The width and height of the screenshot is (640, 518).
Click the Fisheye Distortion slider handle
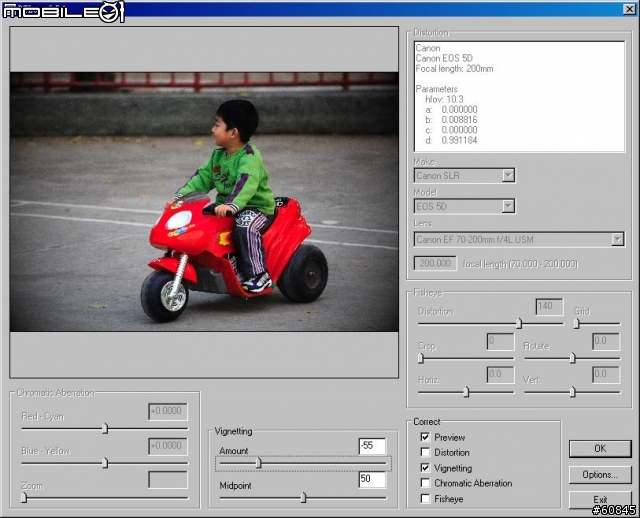519,324
